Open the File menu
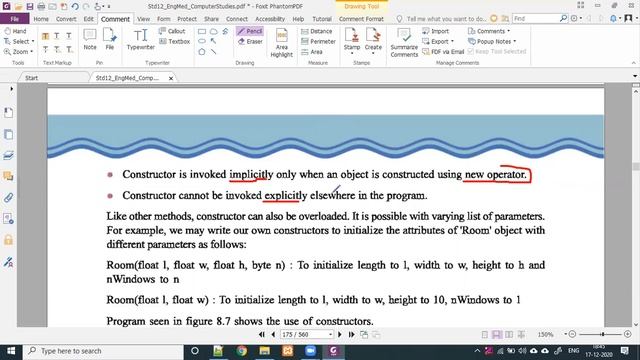 (15, 19)
